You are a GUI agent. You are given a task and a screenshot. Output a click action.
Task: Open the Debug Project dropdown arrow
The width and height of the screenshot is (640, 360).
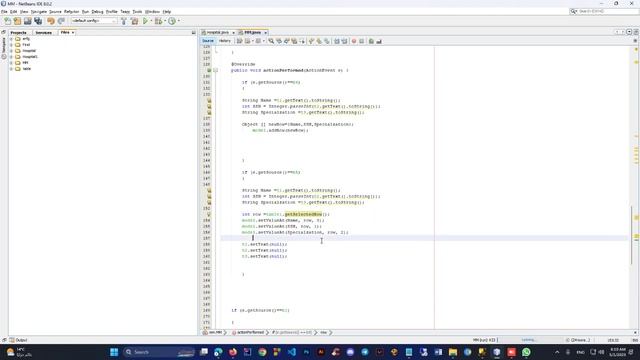pyautogui.click(x=164, y=21)
